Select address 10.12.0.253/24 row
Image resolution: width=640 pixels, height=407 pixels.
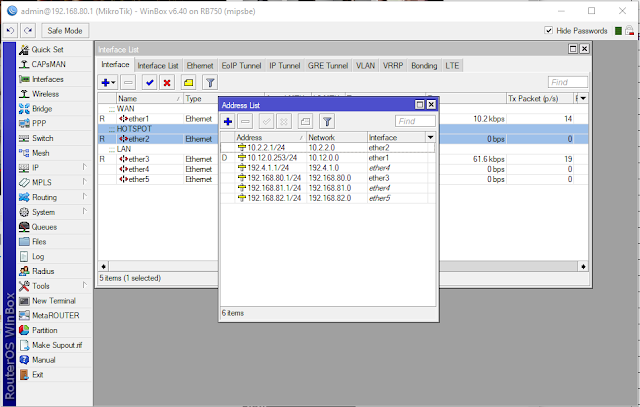click(x=328, y=158)
